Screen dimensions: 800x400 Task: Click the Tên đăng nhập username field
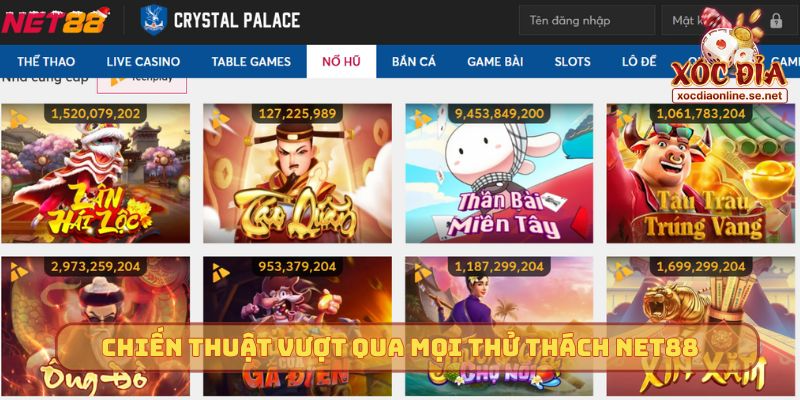(587, 20)
